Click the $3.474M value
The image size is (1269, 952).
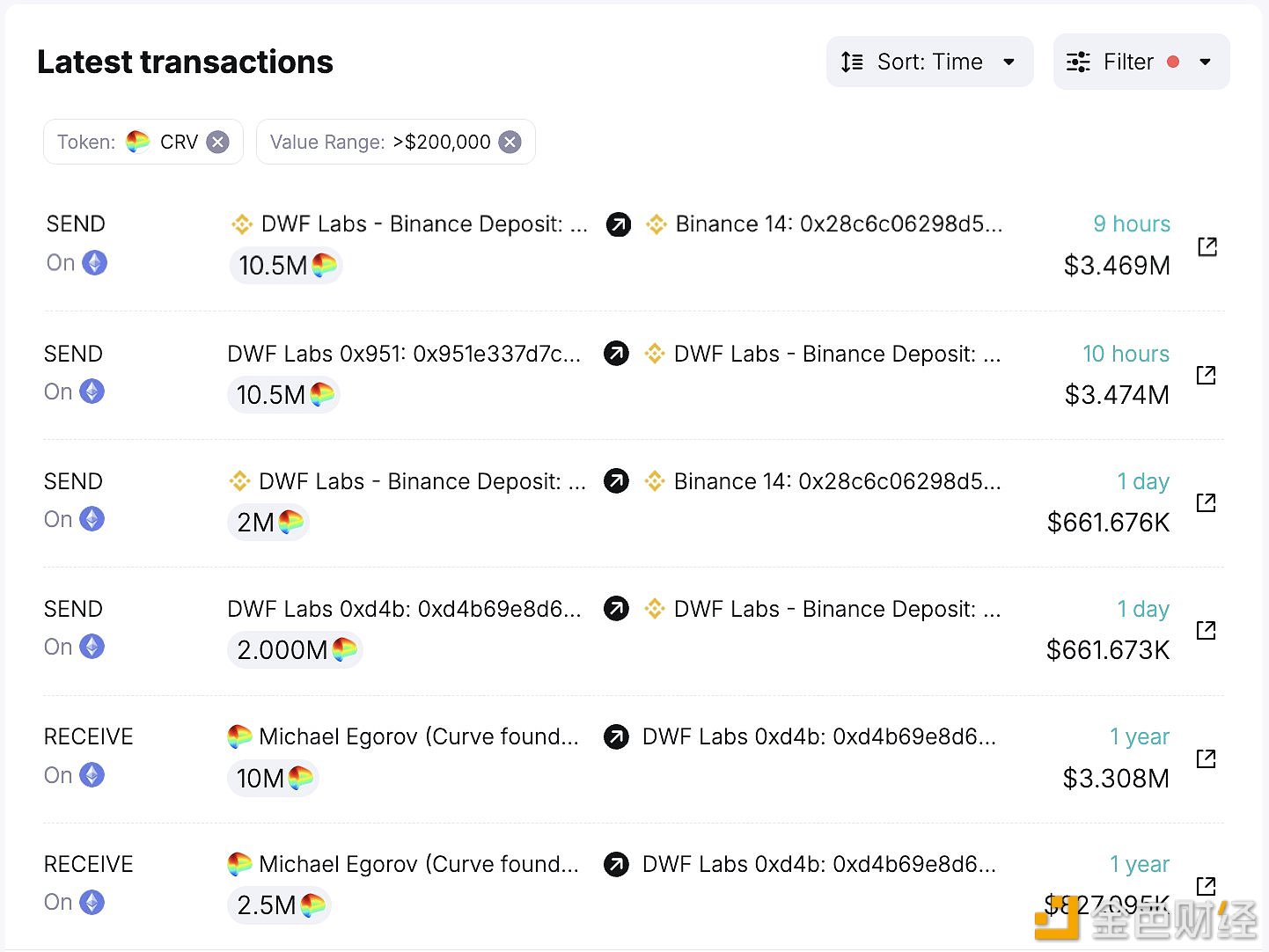click(x=1117, y=394)
